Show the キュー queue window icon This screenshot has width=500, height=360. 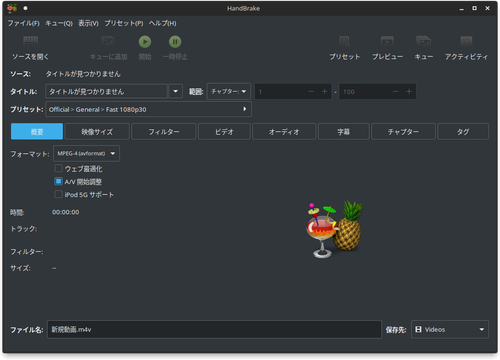[423, 41]
